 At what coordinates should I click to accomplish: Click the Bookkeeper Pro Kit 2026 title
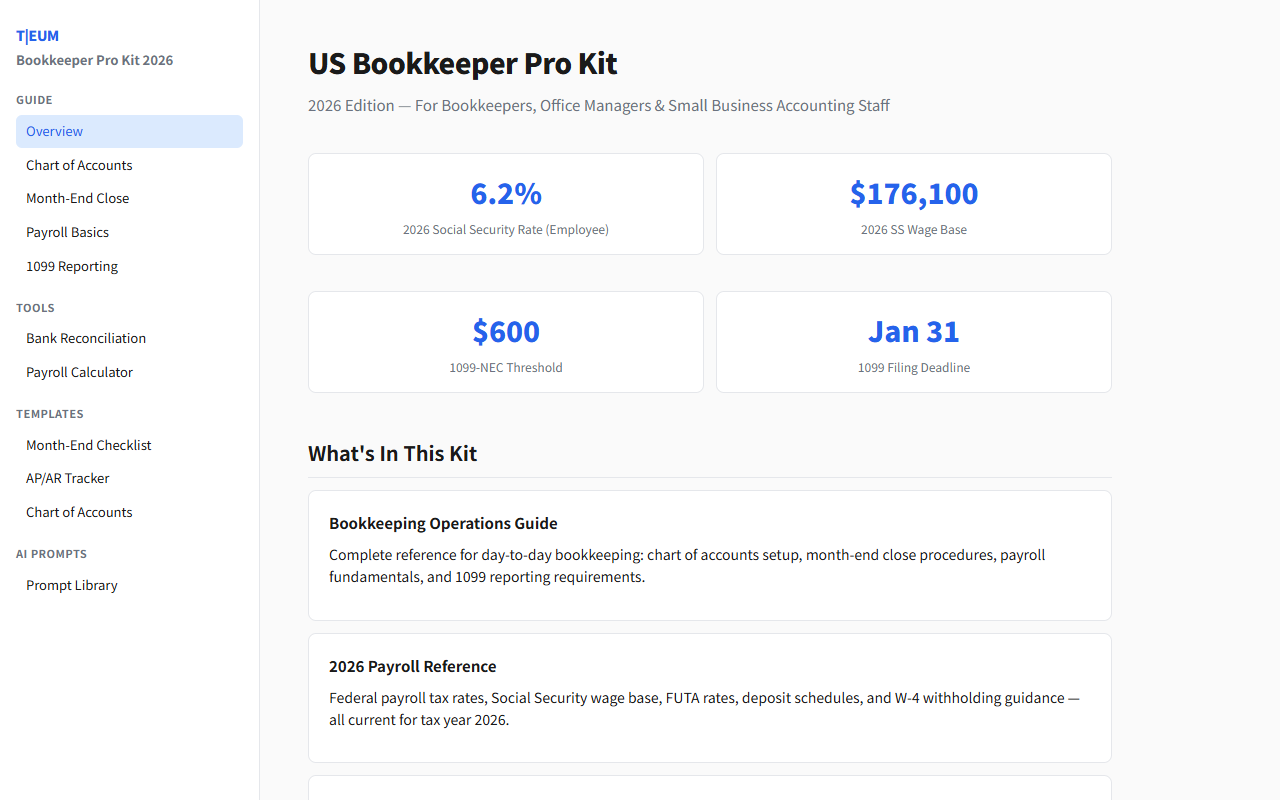click(x=94, y=60)
